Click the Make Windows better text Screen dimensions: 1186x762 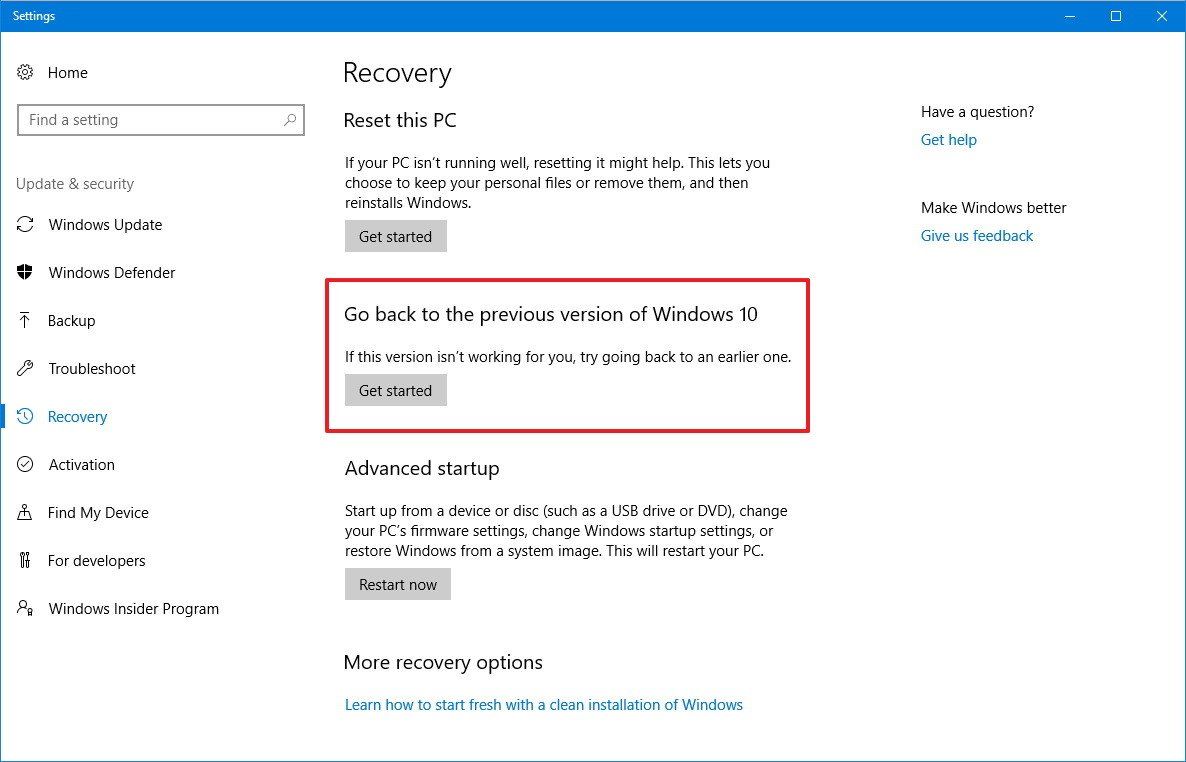coord(993,208)
